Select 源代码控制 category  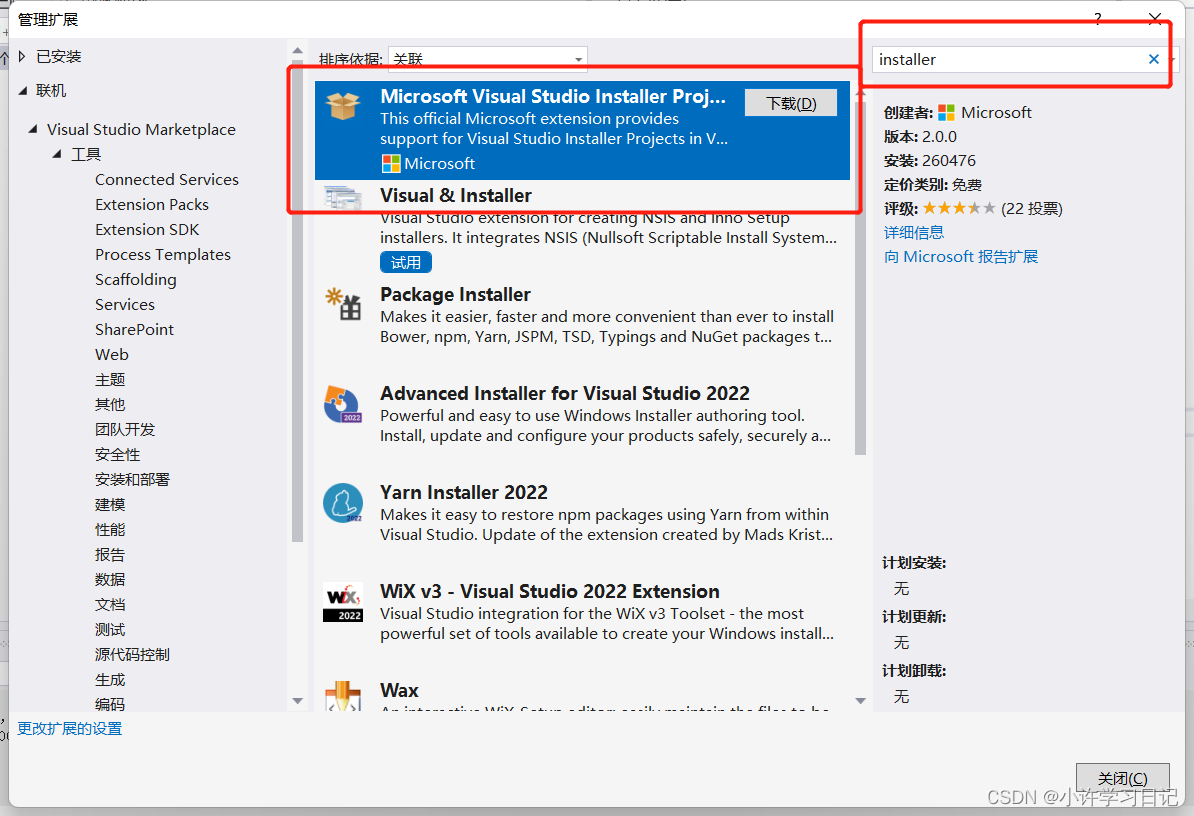click(x=132, y=655)
